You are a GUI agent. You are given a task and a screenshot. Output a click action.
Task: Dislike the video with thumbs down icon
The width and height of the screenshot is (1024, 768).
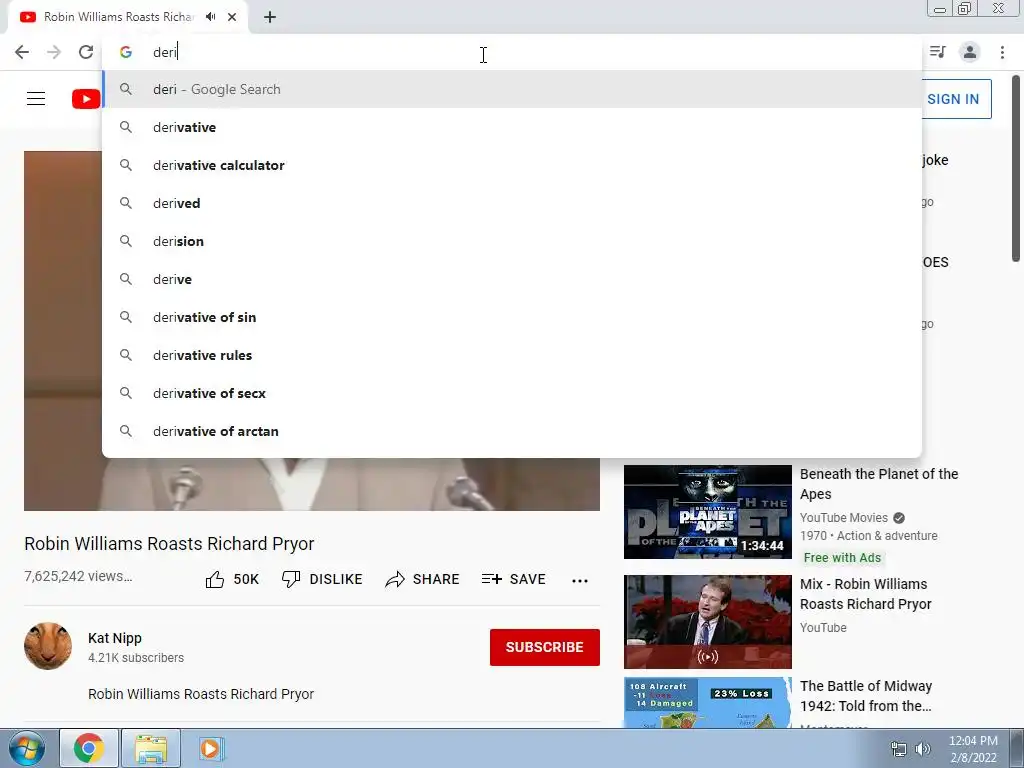click(291, 579)
